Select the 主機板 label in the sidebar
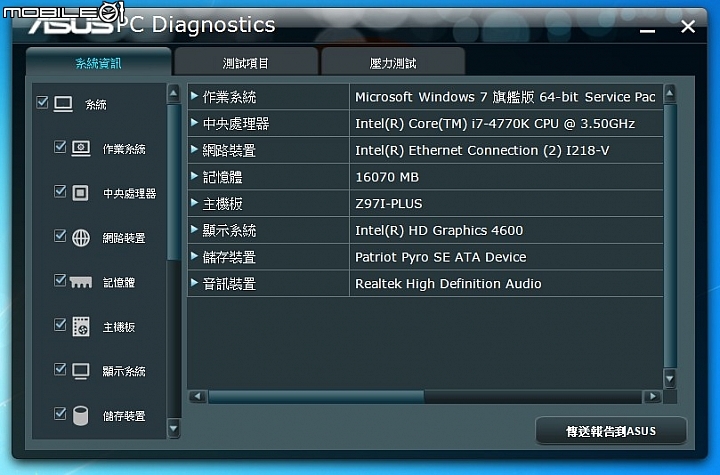 tap(118, 327)
